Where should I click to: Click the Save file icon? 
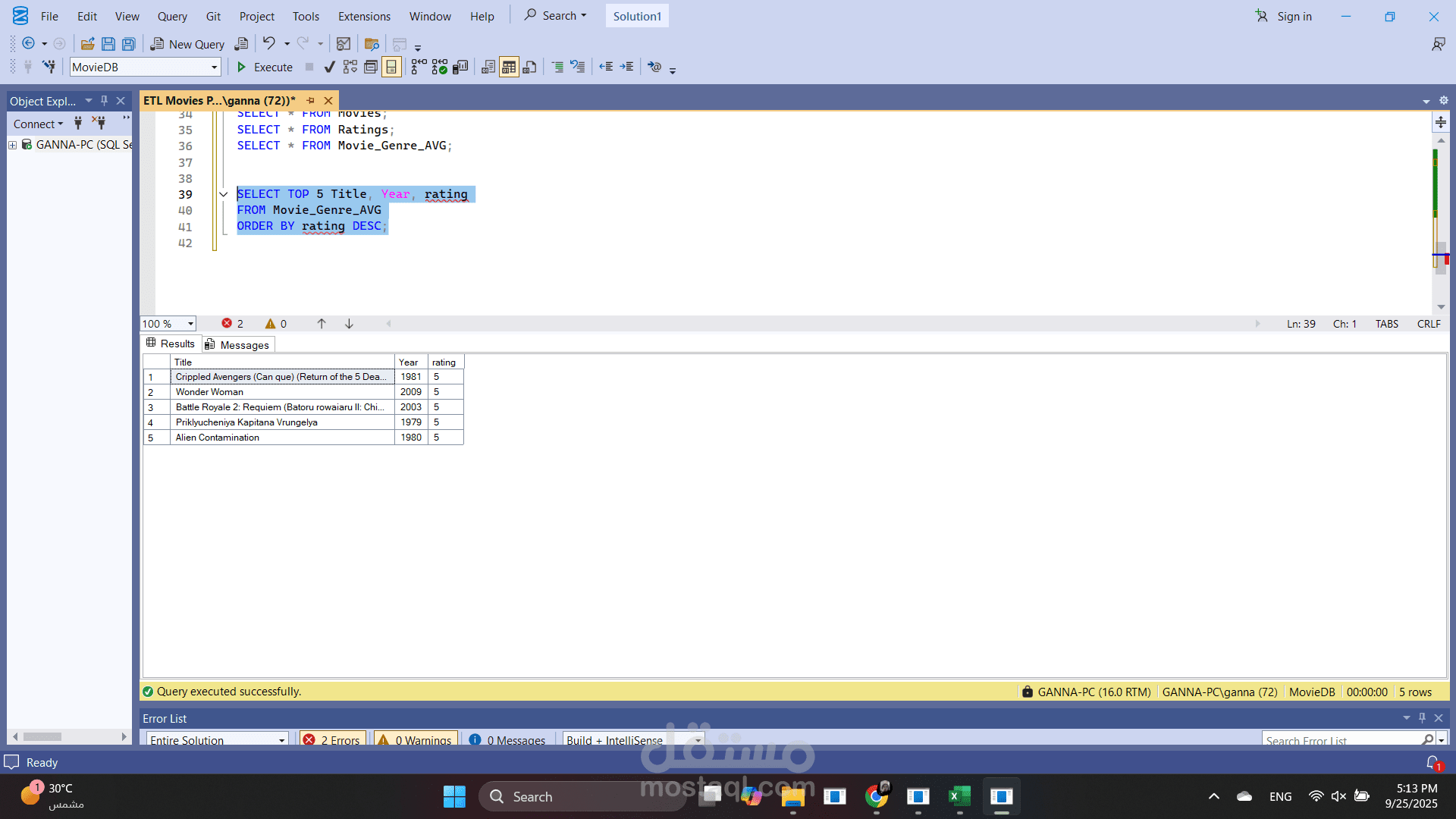(108, 44)
